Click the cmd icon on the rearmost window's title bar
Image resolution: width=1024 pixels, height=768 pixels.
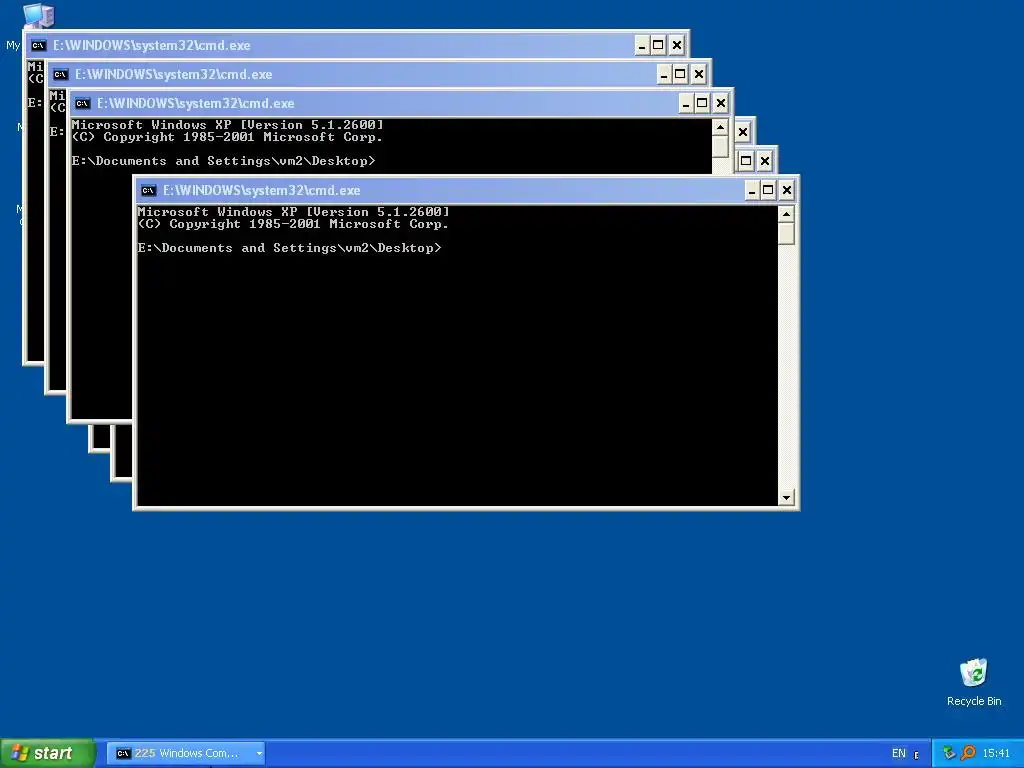39,46
